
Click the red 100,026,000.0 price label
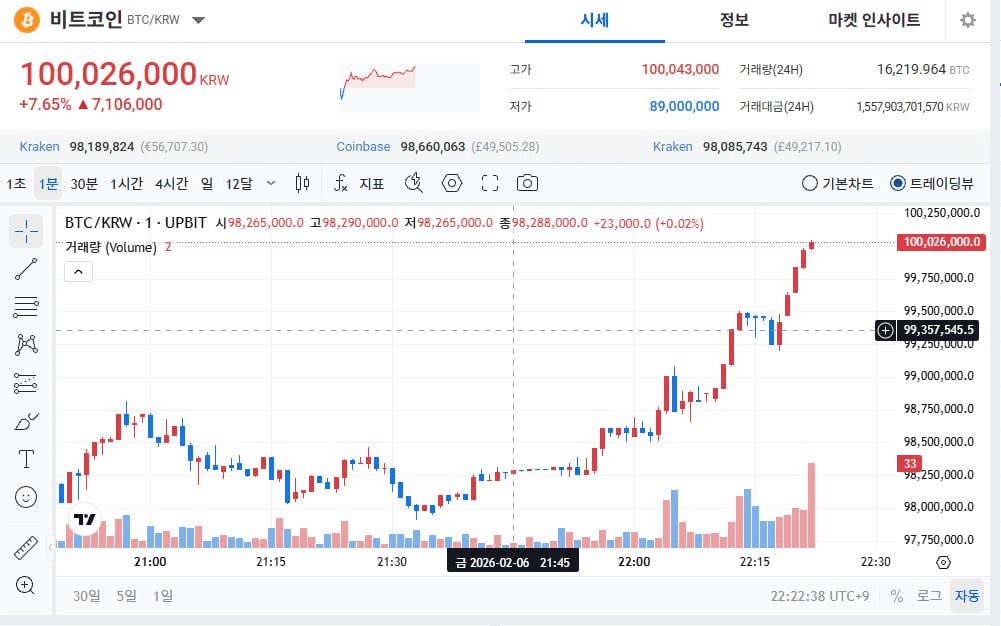coord(941,242)
